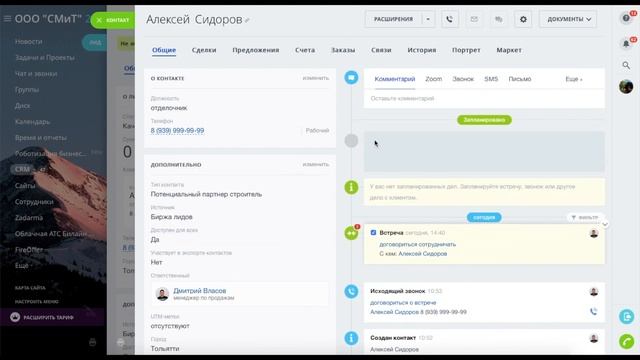The width and height of the screenshot is (640, 360).
Task: Click the search magnifier icon
Action: pos(626,65)
